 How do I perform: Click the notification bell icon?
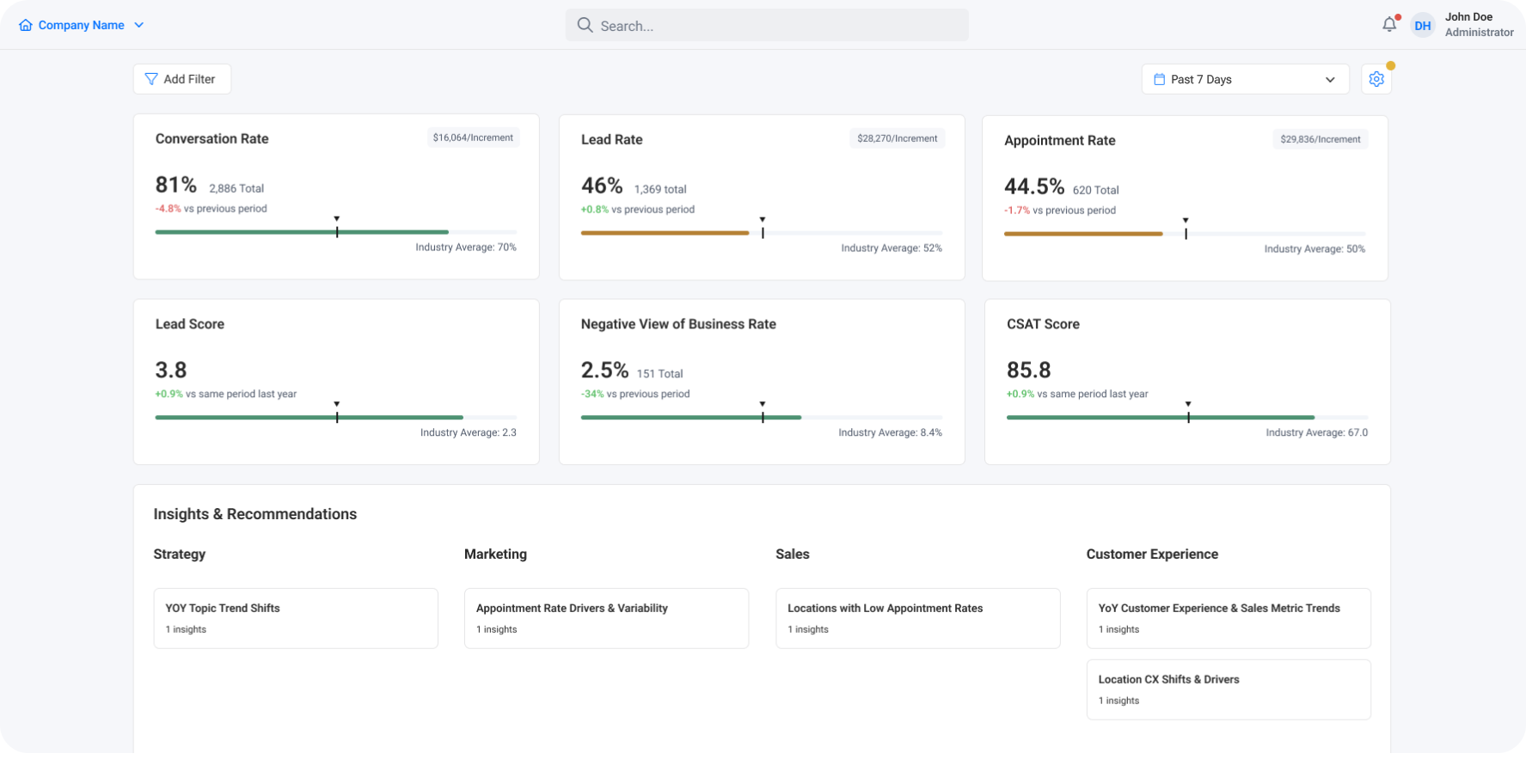pyautogui.click(x=1388, y=25)
